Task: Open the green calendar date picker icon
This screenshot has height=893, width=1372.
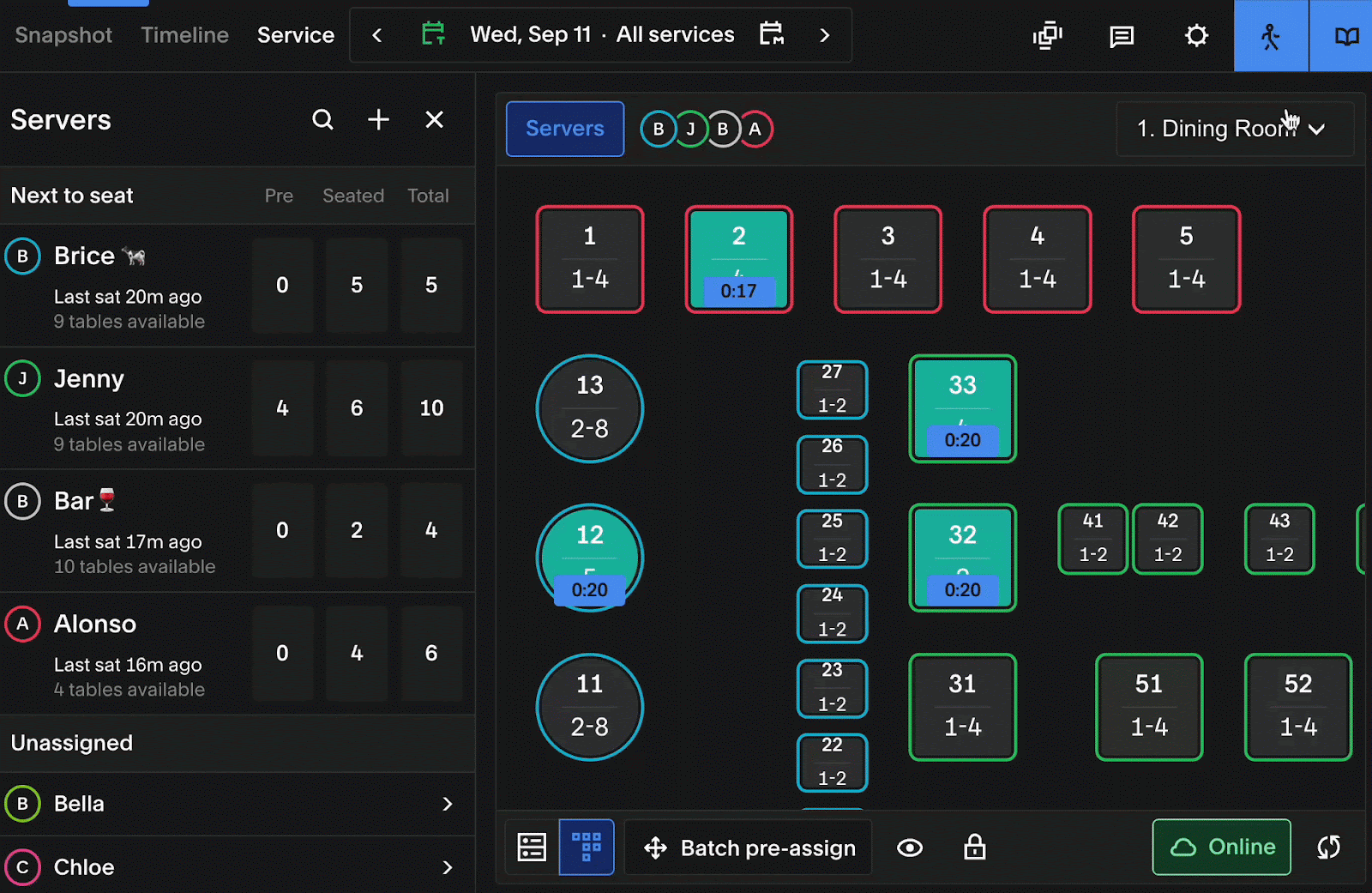Action: [433, 34]
